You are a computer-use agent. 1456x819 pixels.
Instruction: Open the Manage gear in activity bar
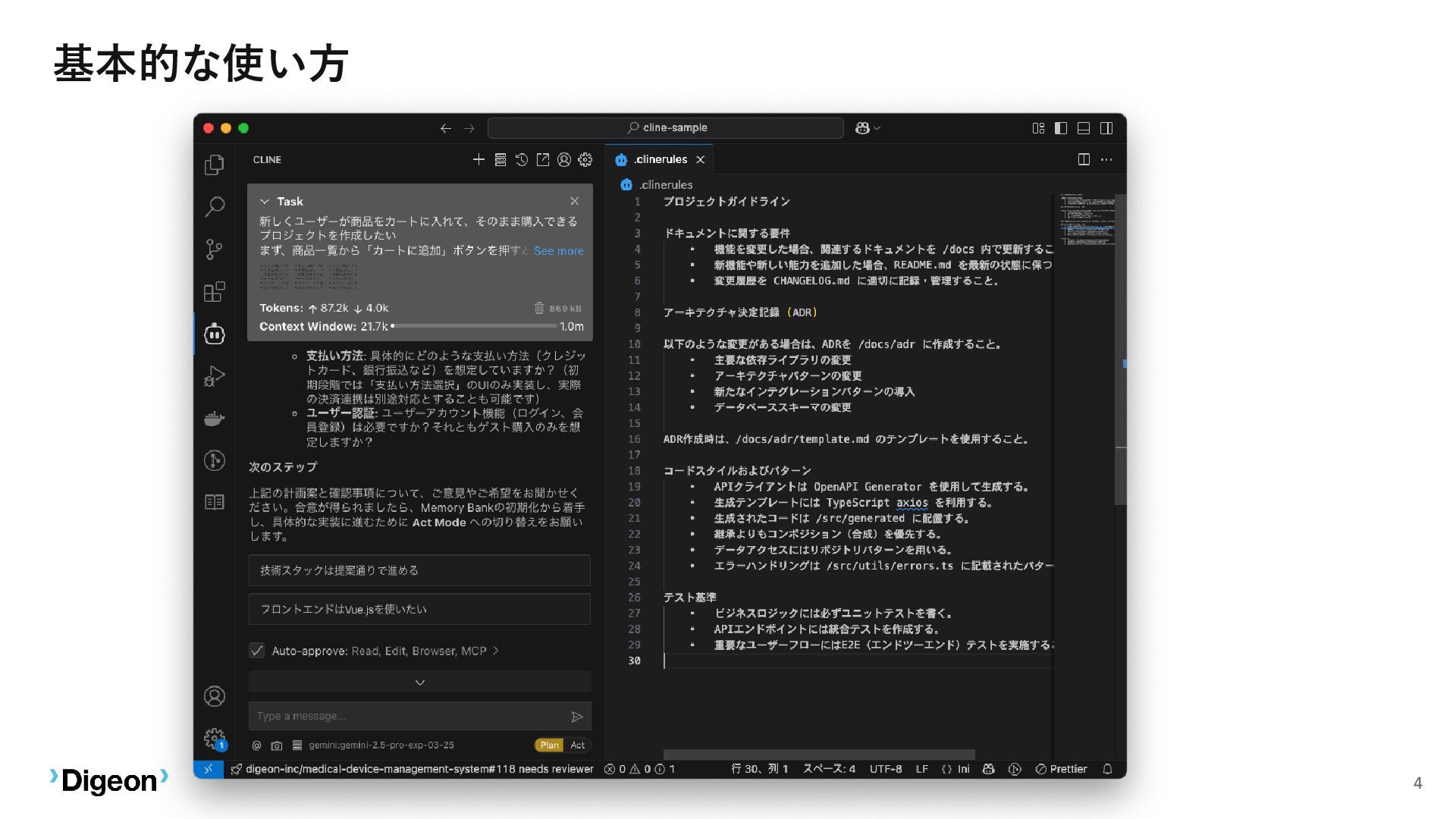(215, 739)
